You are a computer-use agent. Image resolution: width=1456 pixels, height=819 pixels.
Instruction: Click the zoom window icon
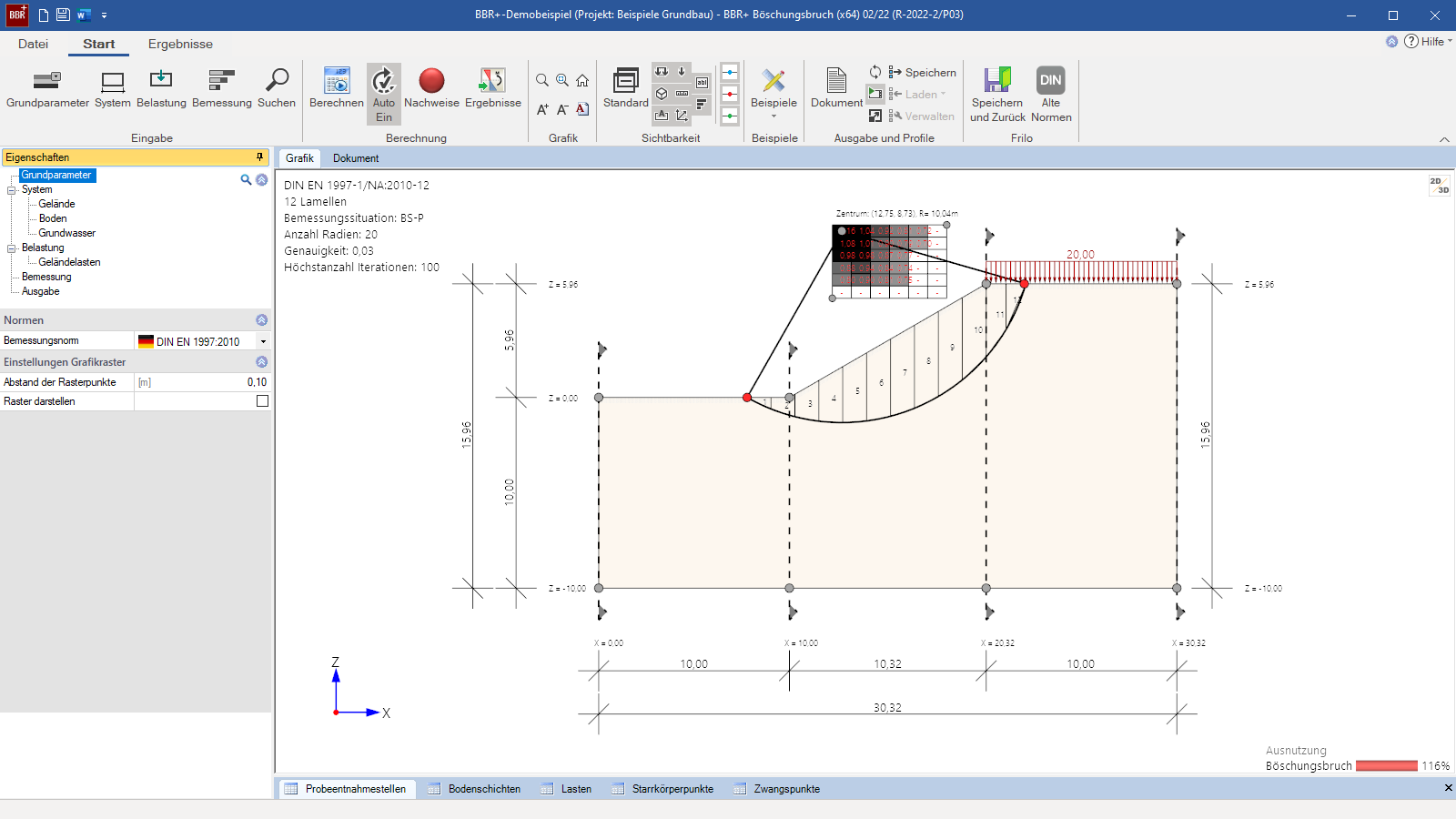point(562,80)
